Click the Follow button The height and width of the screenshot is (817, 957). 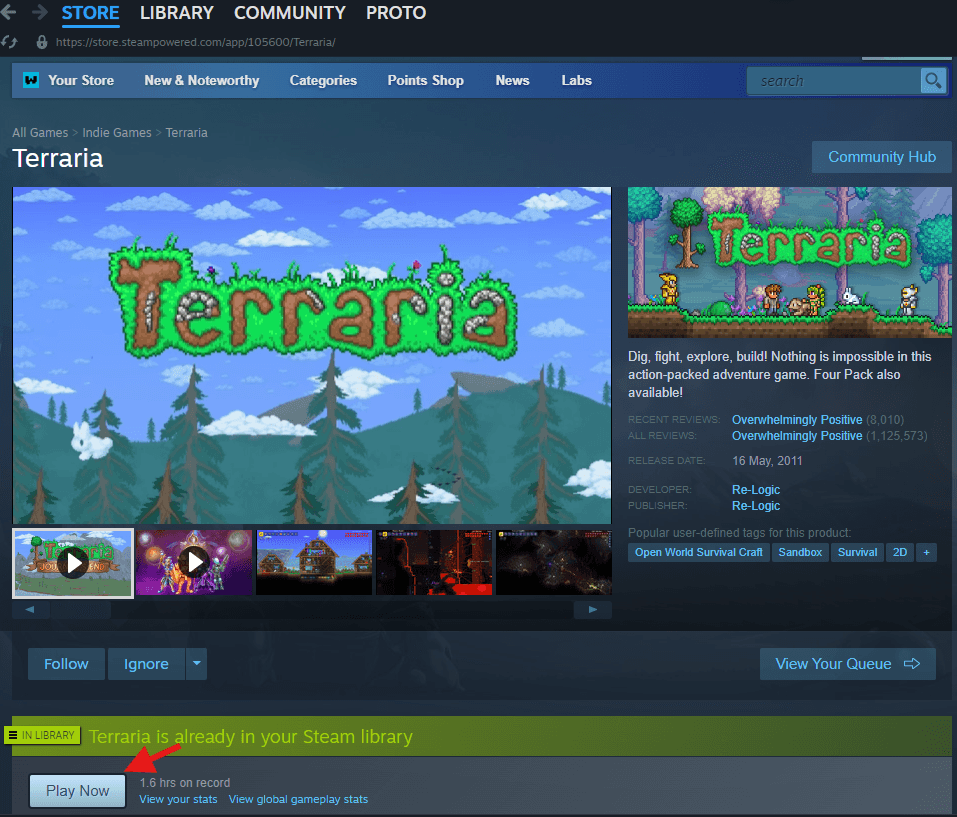[66, 663]
